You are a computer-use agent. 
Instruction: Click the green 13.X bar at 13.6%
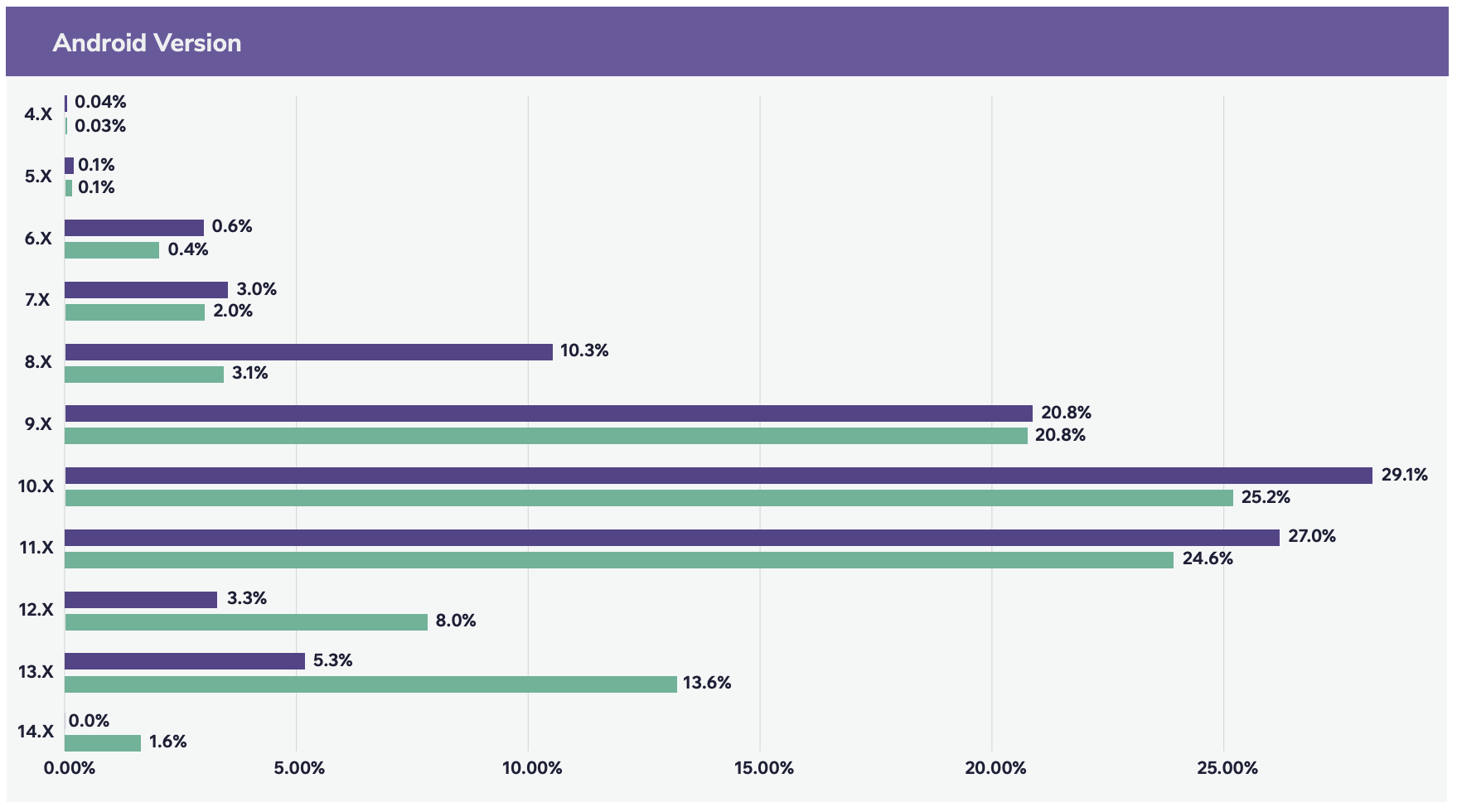[x=370, y=684]
